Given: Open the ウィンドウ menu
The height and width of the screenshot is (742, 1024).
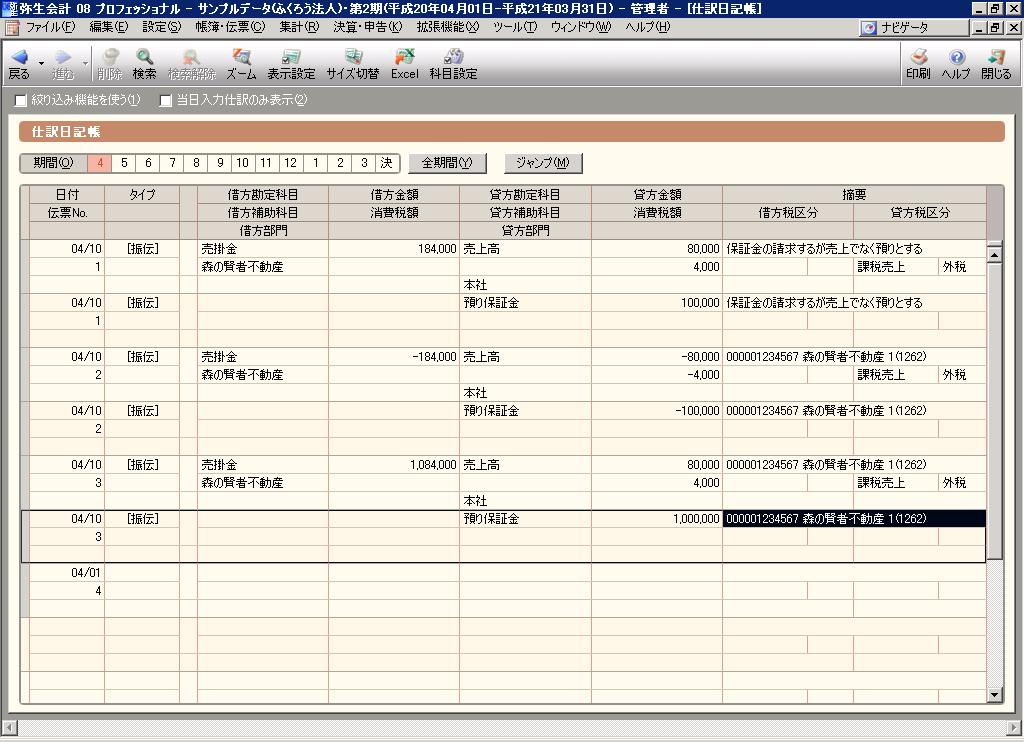Looking at the screenshot, I should coord(581,27).
